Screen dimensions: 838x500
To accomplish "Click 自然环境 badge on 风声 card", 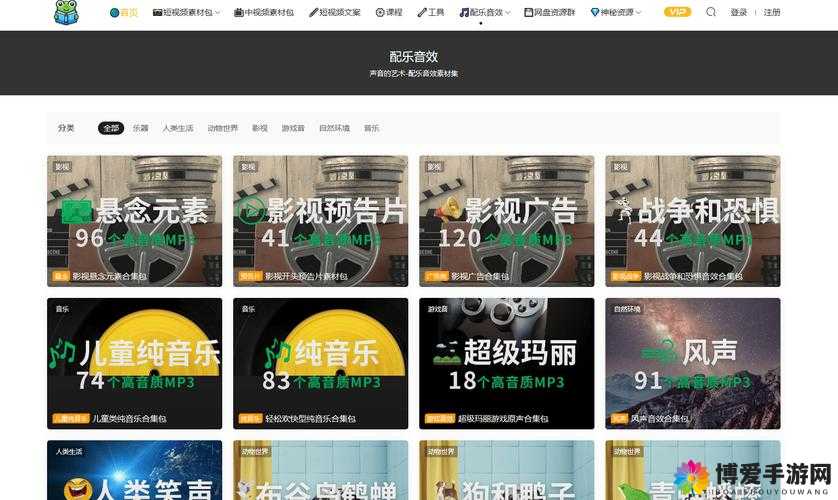I will [627, 309].
